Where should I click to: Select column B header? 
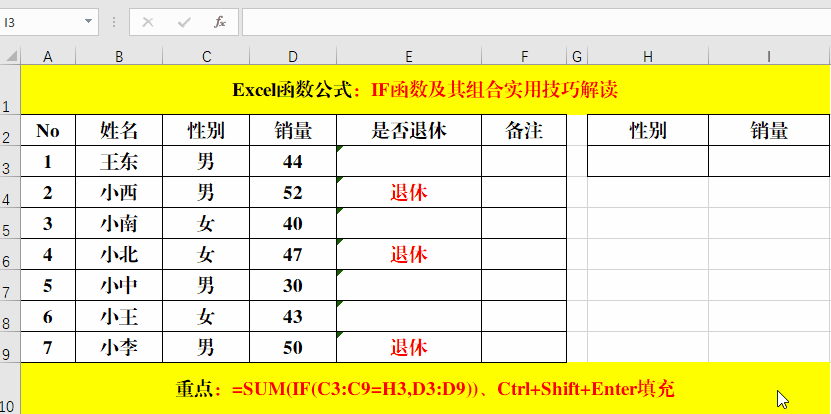point(119,56)
